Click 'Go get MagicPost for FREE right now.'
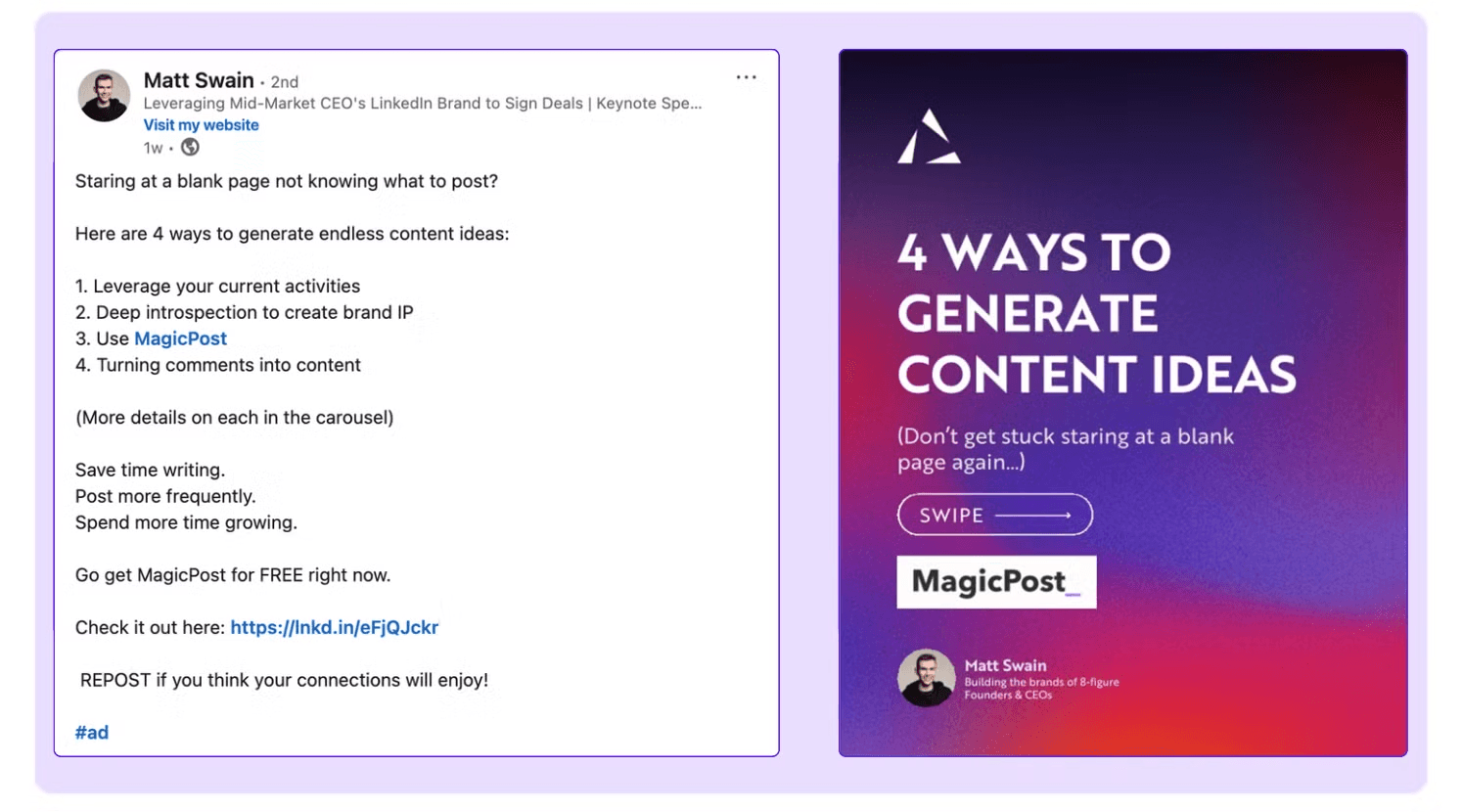This screenshot has height=812, width=1462. (x=233, y=575)
